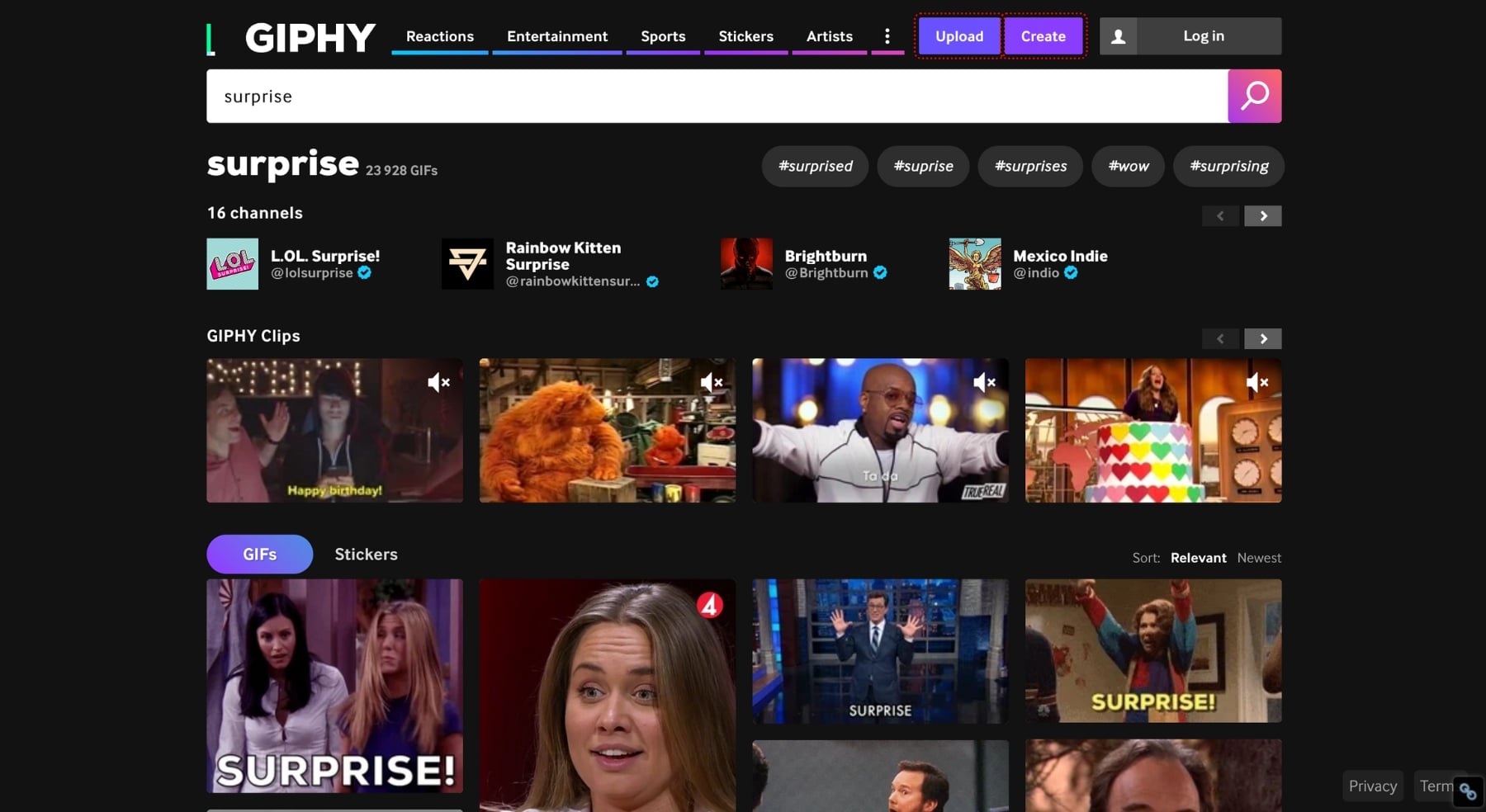Unmute the Ta da clip
1486x812 pixels.
[x=984, y=382]
